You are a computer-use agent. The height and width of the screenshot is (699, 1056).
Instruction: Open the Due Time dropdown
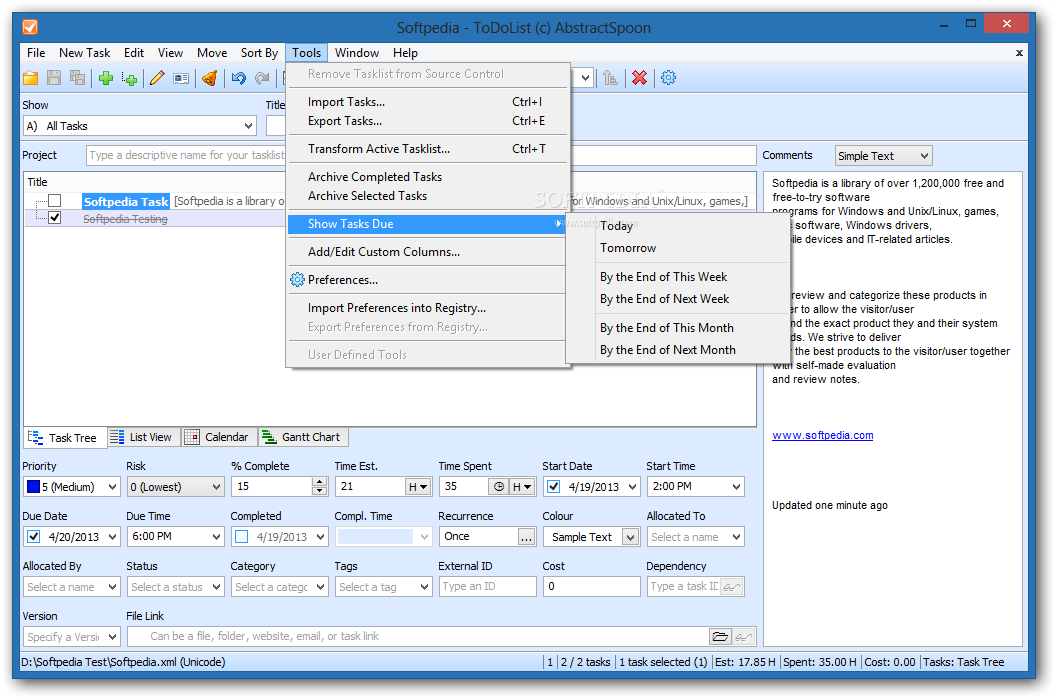click(x=216, y=537)
